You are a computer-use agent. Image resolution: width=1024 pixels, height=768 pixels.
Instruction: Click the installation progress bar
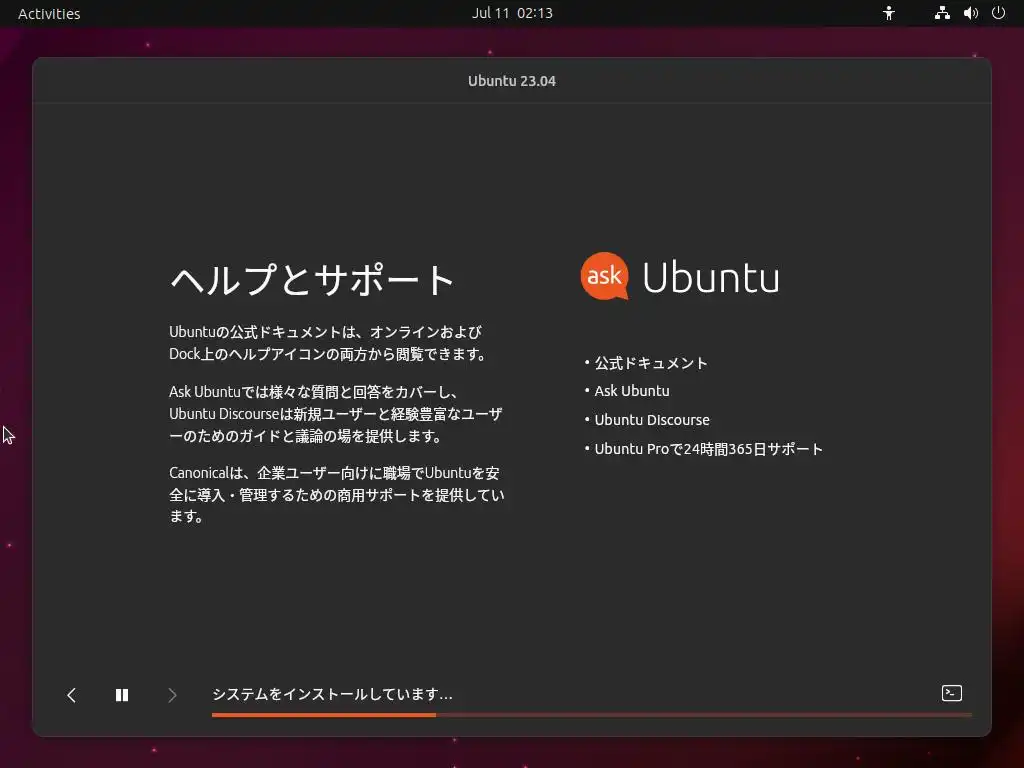click(x=592, y=715)
